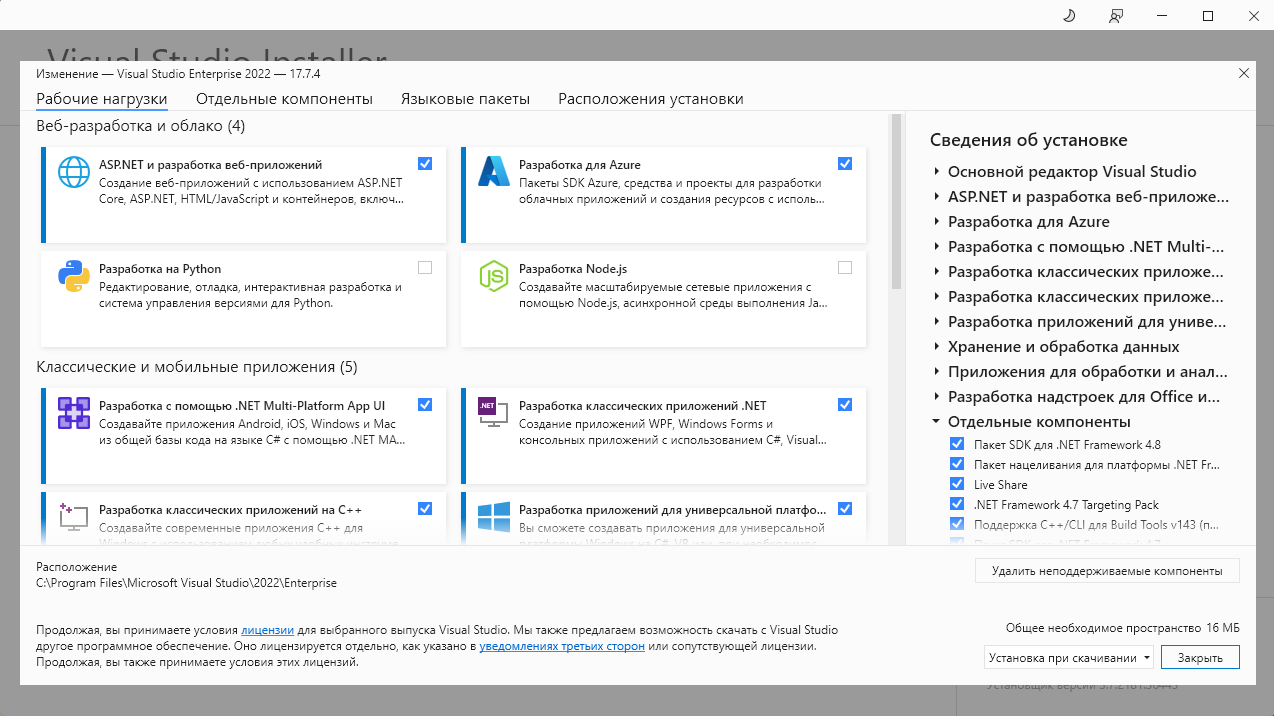Open the лицензии link
The width and height of the screenshot is (1274, 716).
pos(267,630)
